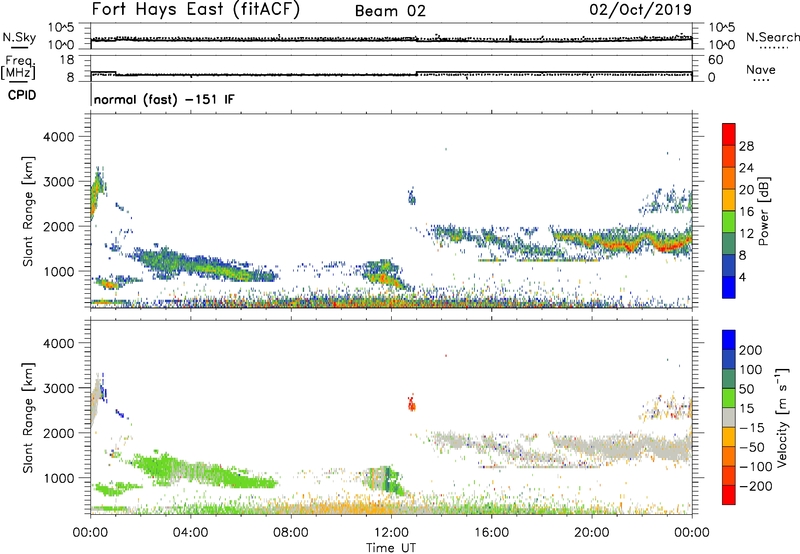Click the 28 dB colorbar tick label
The width and height of the screenshot is (800, 554).
click(x=746, y=146)
